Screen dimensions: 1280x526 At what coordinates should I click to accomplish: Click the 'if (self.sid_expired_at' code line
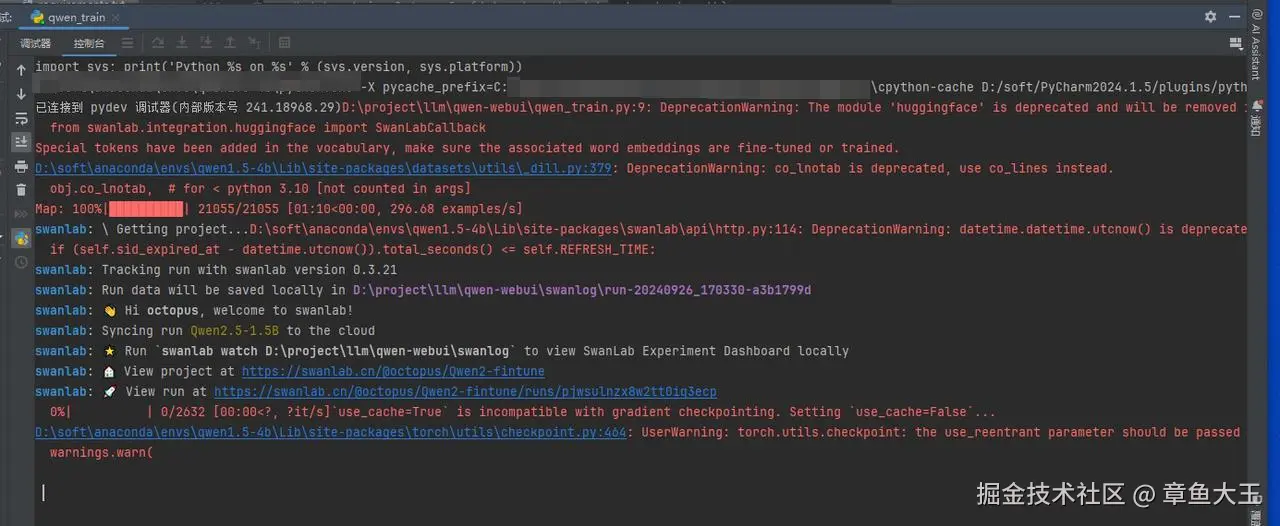pos(353,249)
